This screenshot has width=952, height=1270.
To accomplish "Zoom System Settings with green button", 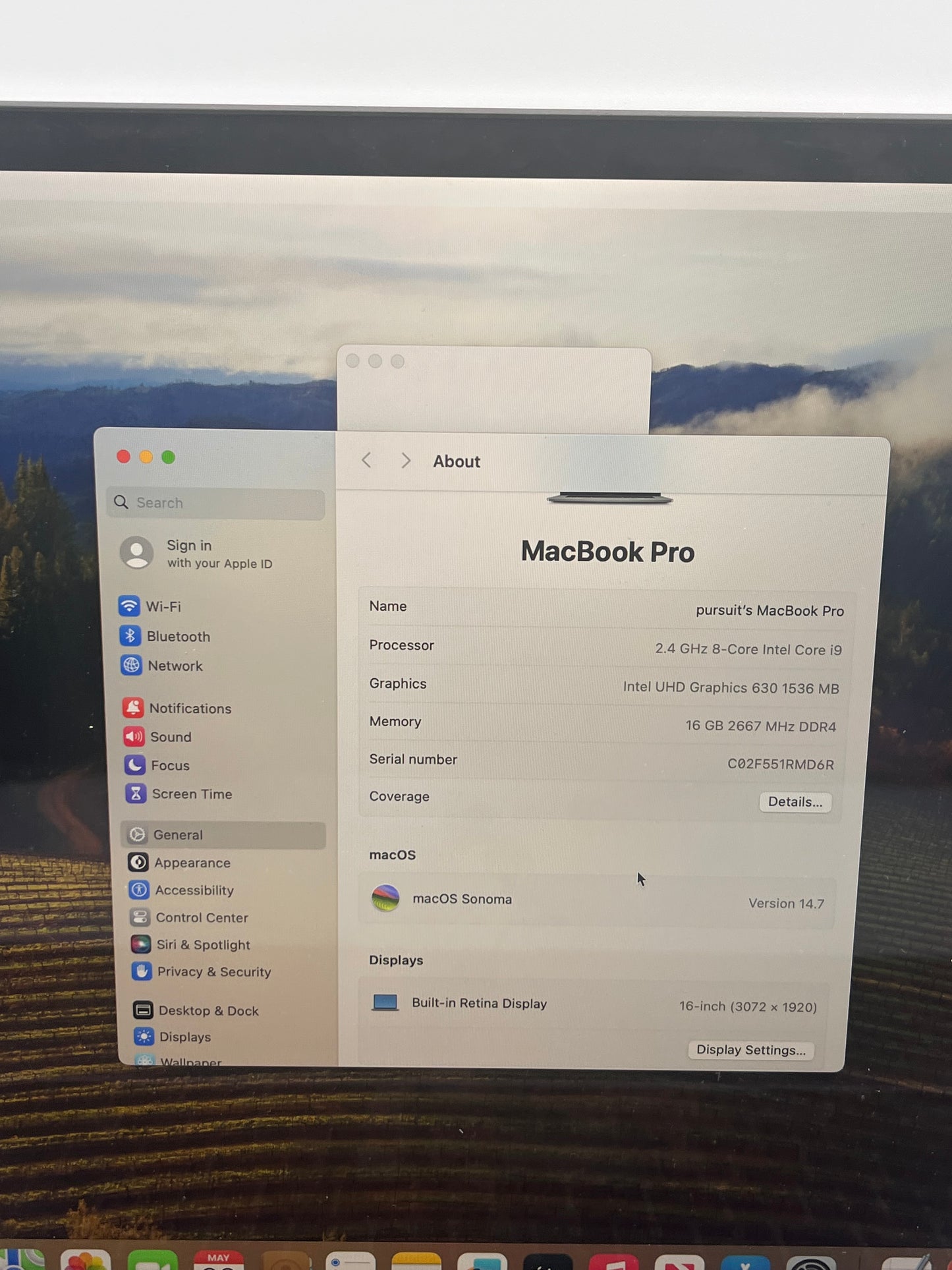I will [169, 457].
